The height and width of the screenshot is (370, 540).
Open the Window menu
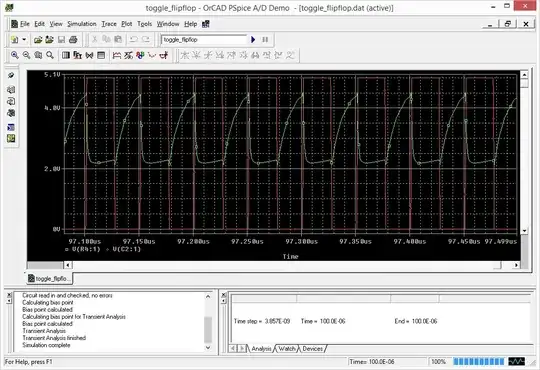point(168,24)
